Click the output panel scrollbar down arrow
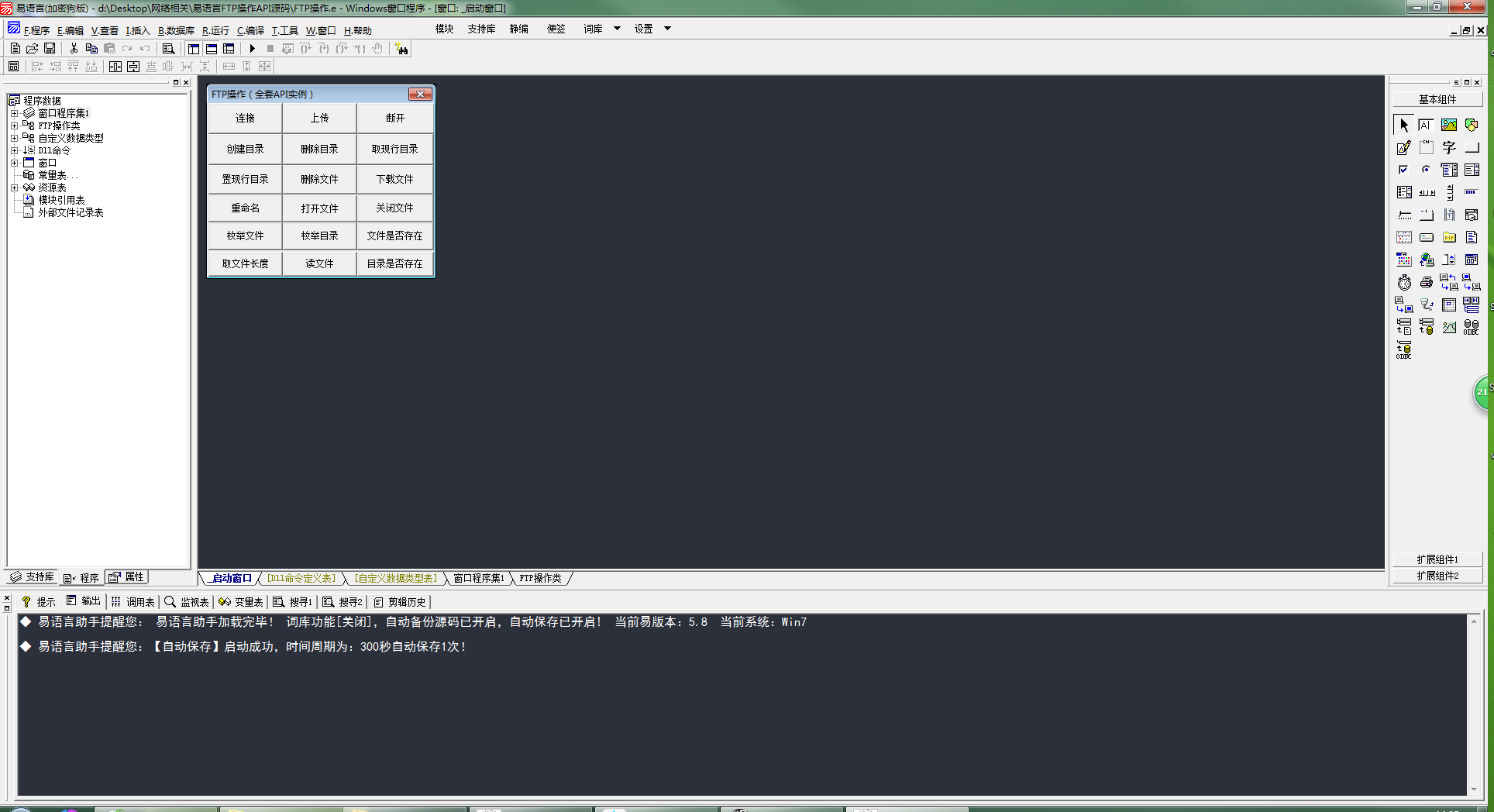This screenshot has height=812, width=1494. pyautogui.click(x=1474, y=790)
